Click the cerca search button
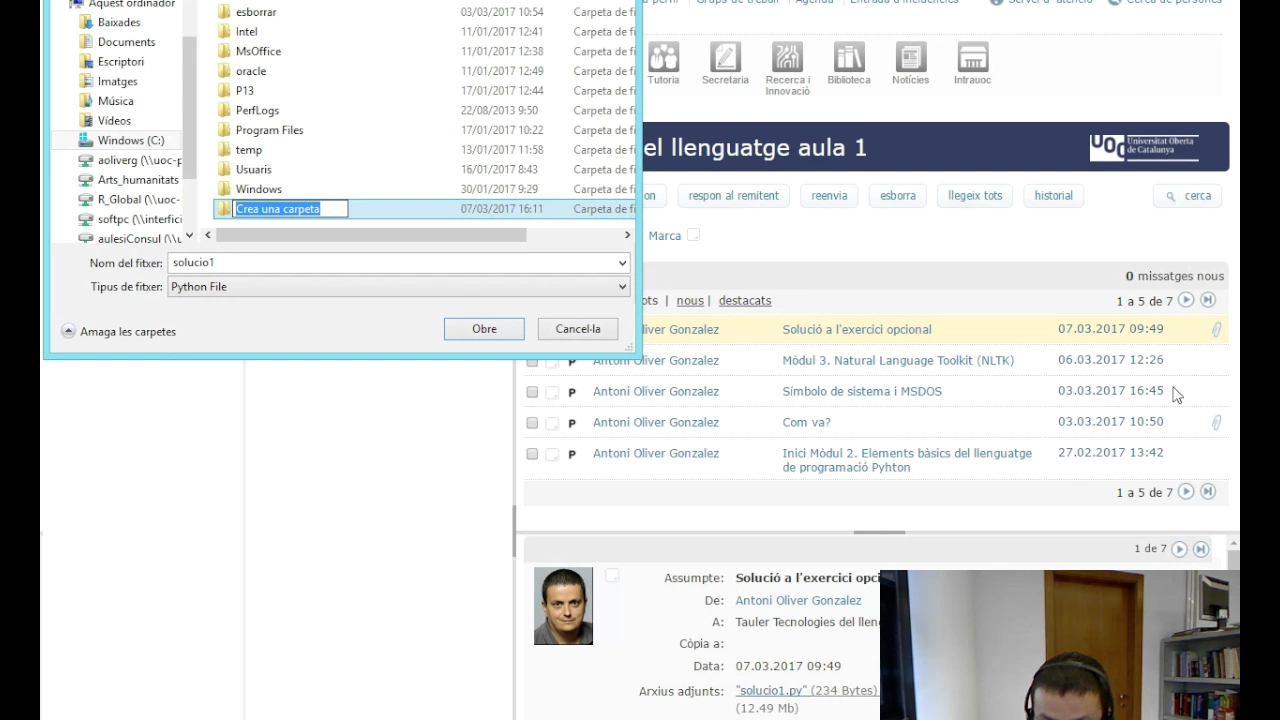 [1189, 196]
